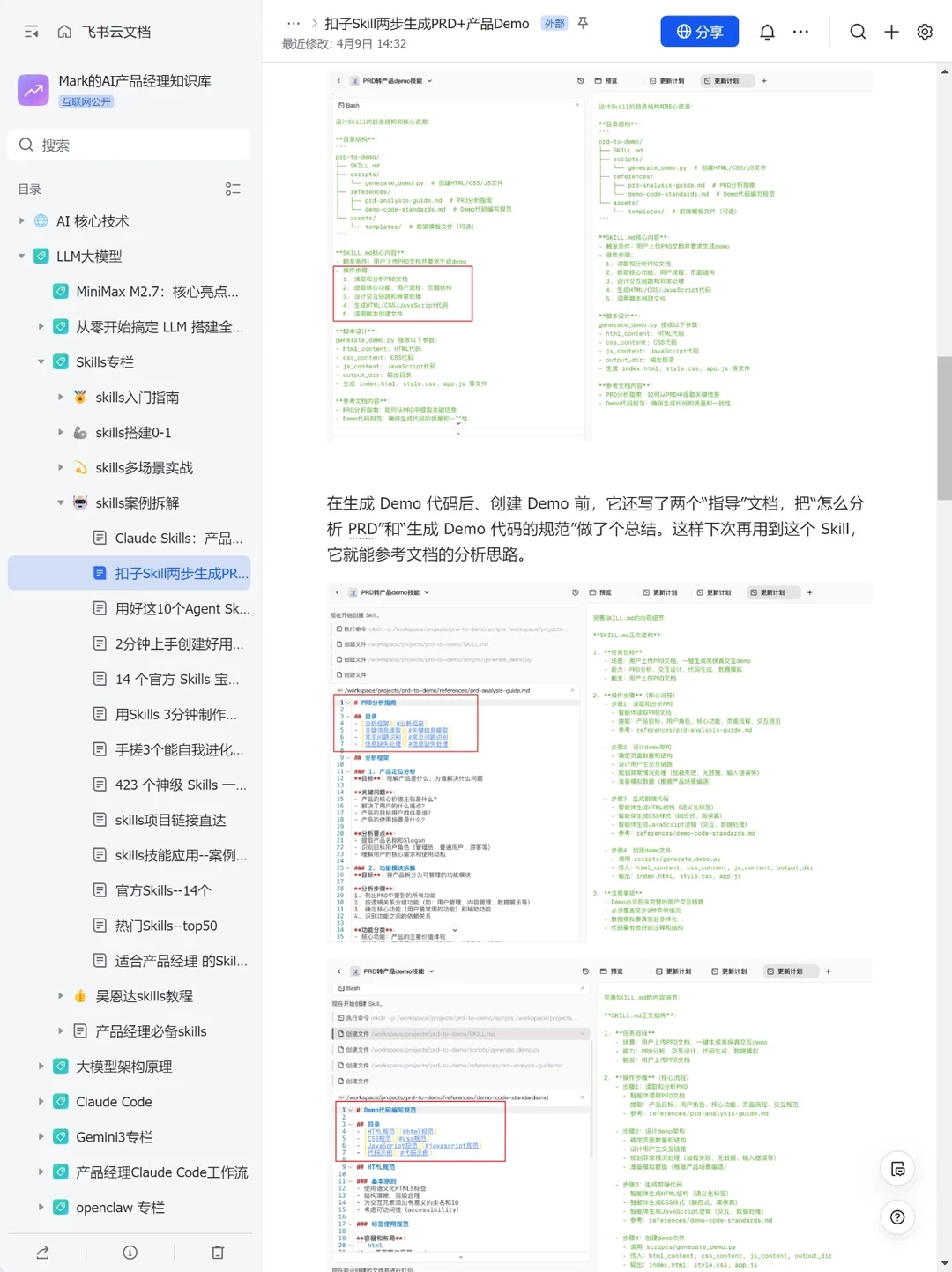Open 产品经理必备skills item
This screenshot has height=1272, width=952.
coord(151,1031)
